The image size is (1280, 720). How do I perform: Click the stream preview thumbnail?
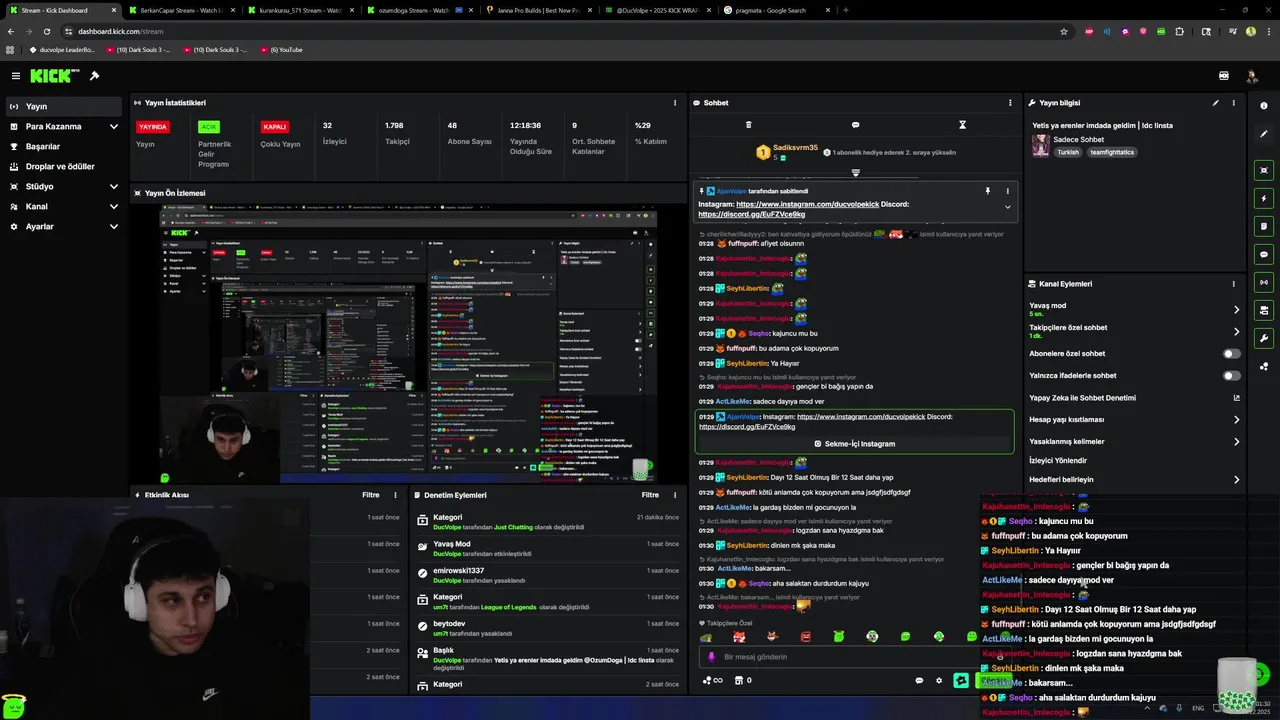[x=409, y=344]
